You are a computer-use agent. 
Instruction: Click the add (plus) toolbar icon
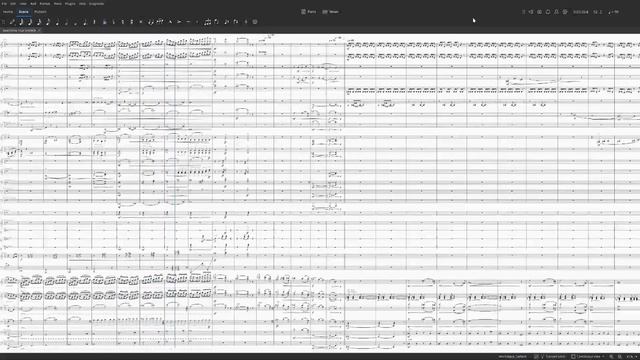246,22
